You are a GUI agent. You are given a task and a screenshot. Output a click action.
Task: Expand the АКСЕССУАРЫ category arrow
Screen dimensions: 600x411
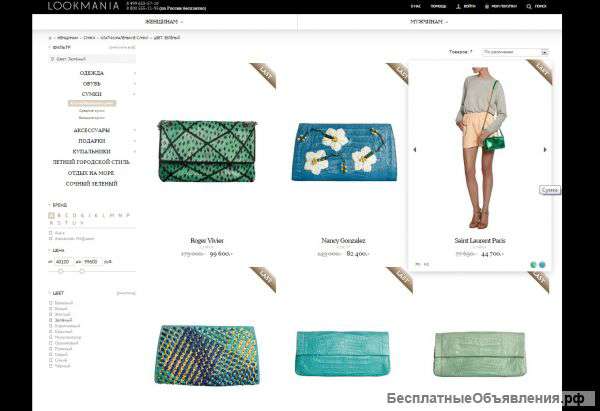point(134,130)
